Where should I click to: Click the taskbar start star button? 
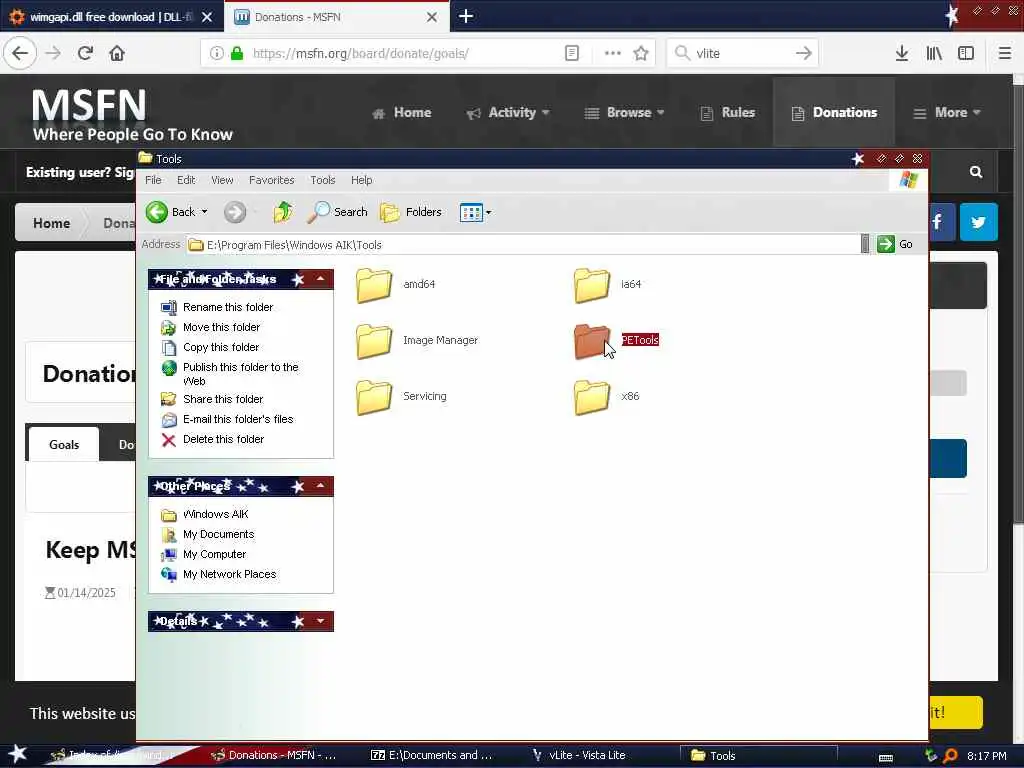[18, 754]
